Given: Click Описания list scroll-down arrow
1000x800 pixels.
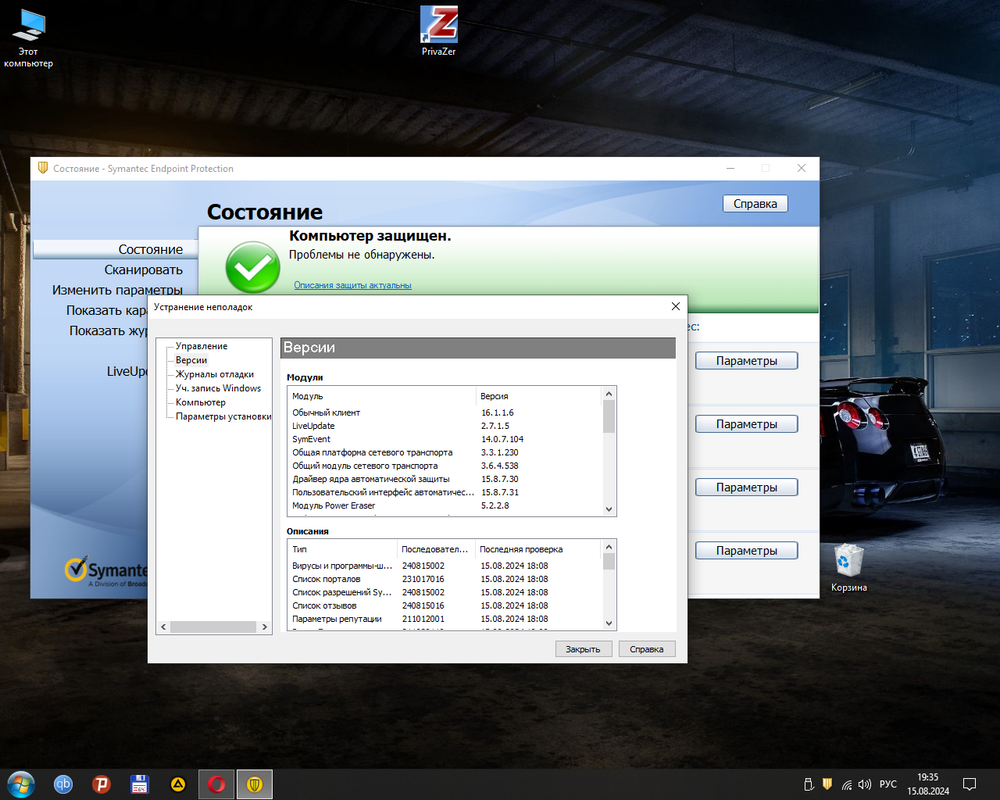Looking at the screenshot, I should (x=609, y=623).
